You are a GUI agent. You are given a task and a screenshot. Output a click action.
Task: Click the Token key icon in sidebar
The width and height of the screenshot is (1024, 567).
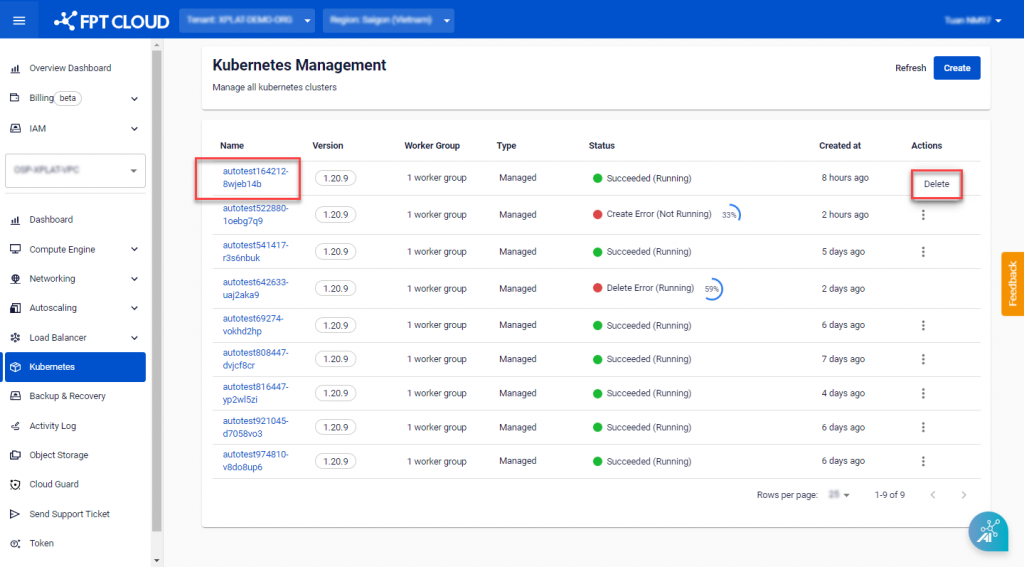click(x=15, y=544)
